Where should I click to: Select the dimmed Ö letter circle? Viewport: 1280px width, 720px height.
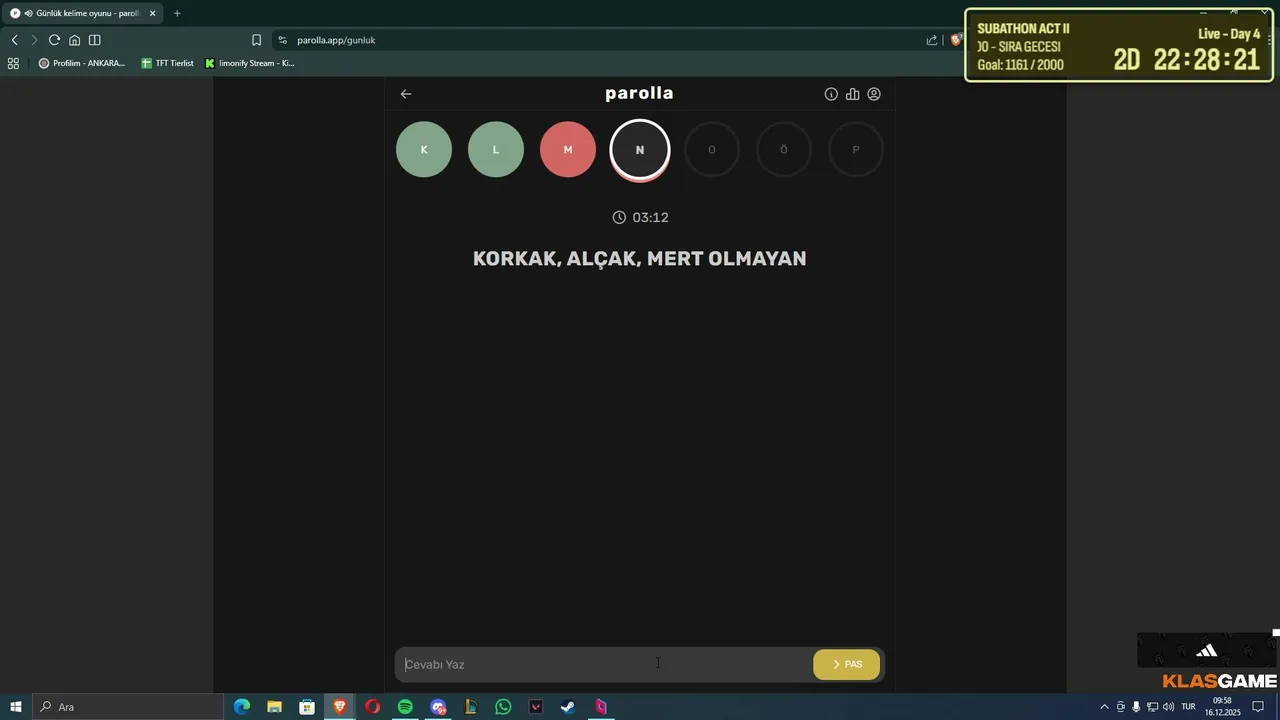click(784, 149)
